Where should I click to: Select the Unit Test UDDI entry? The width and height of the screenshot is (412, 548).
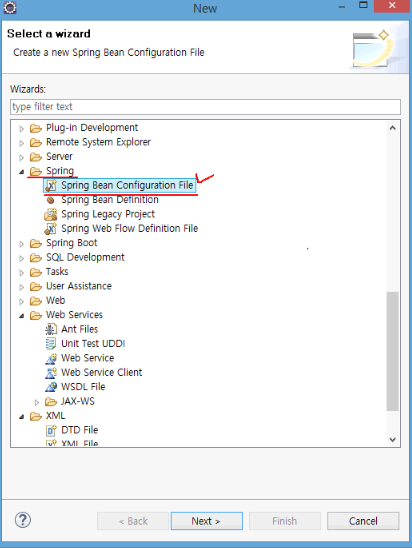(x=93, y=344)
